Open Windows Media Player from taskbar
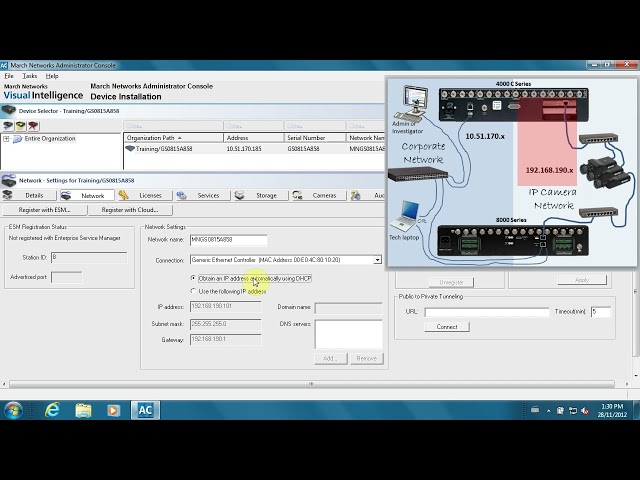This screenshot has height=480, width=640. pos(113,410)
